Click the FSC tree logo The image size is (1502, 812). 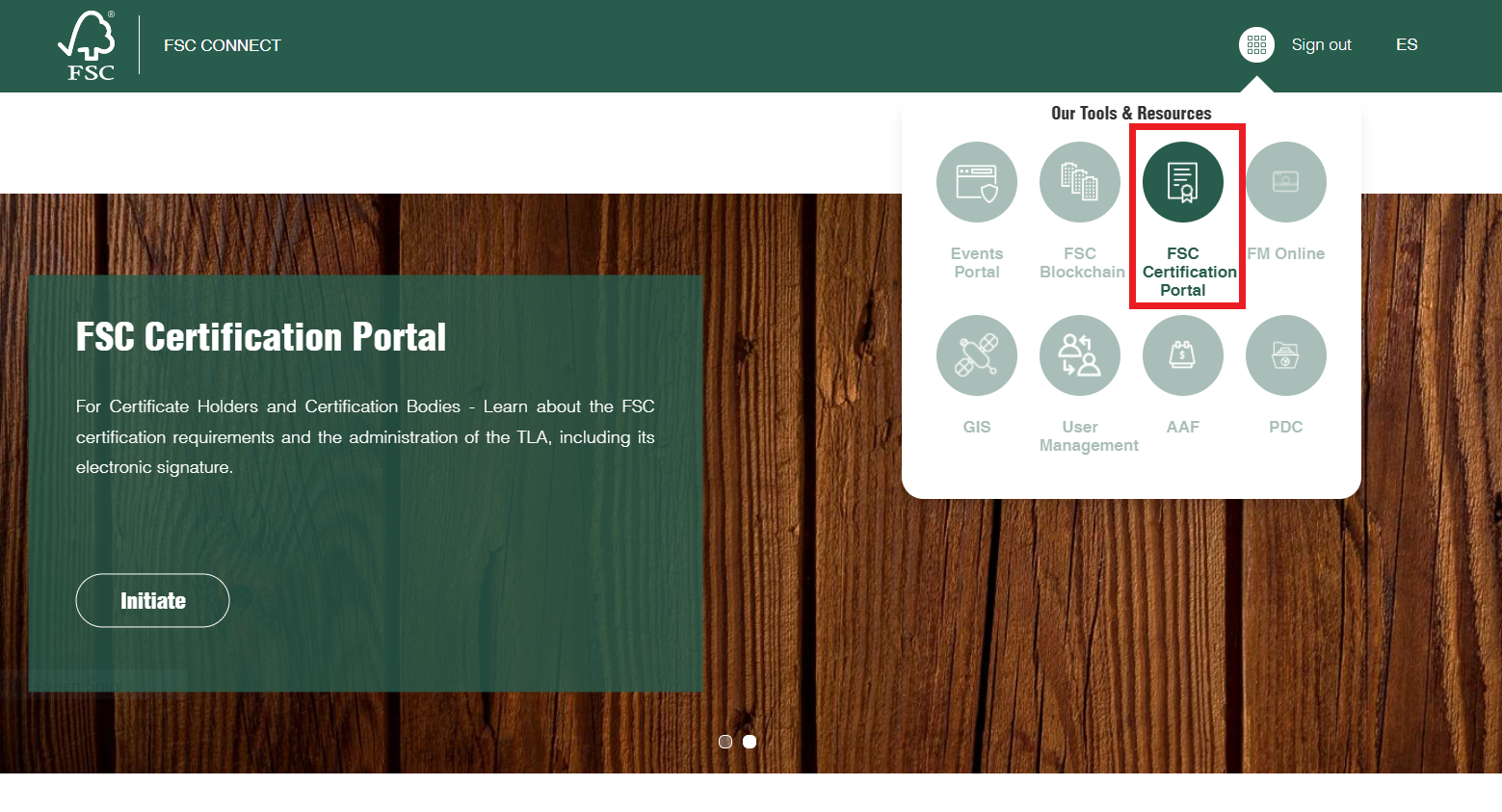click(89, 45)
